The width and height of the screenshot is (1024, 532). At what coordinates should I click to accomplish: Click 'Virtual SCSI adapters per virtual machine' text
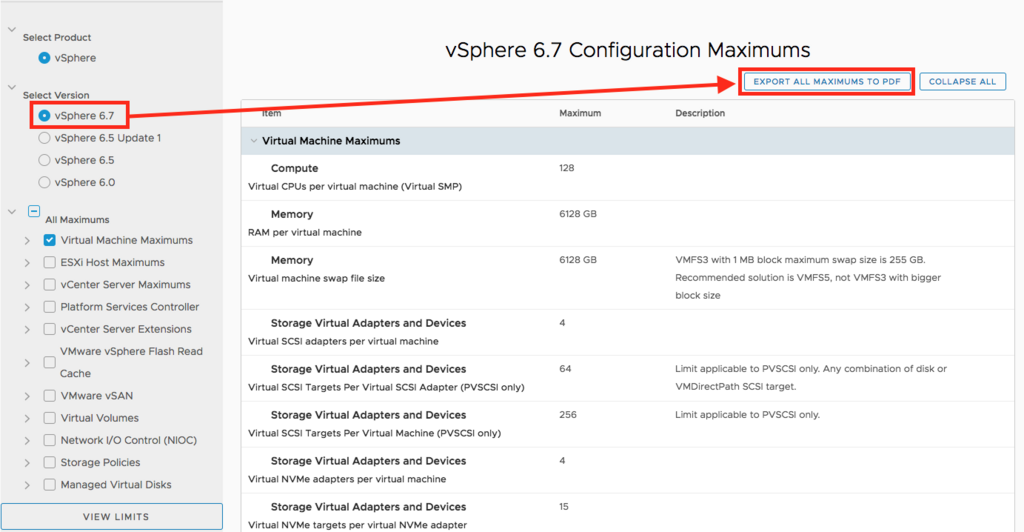(344, 341)
